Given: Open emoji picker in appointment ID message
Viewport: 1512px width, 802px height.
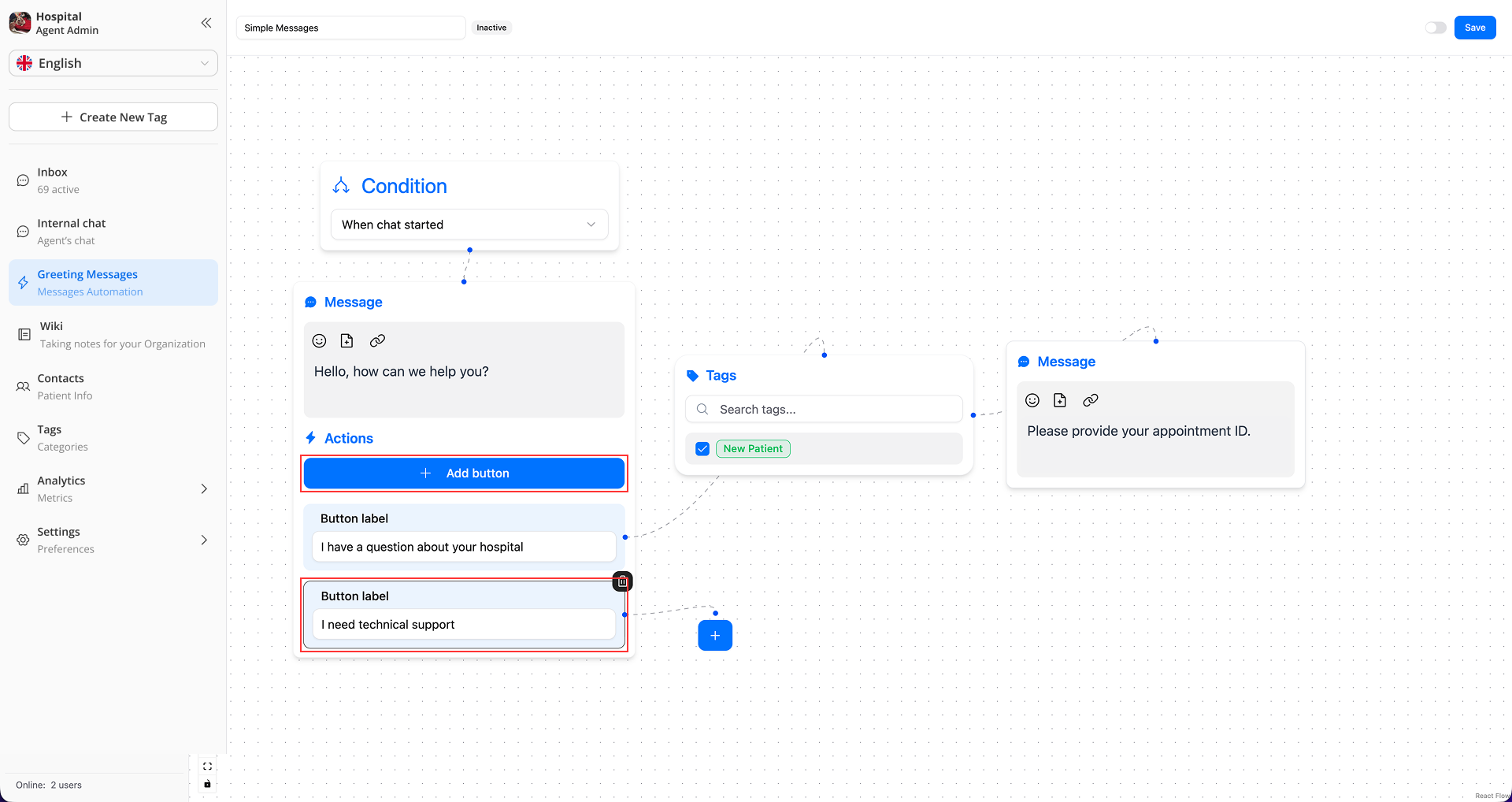Looking at the screenshot, I should 1032,400.
